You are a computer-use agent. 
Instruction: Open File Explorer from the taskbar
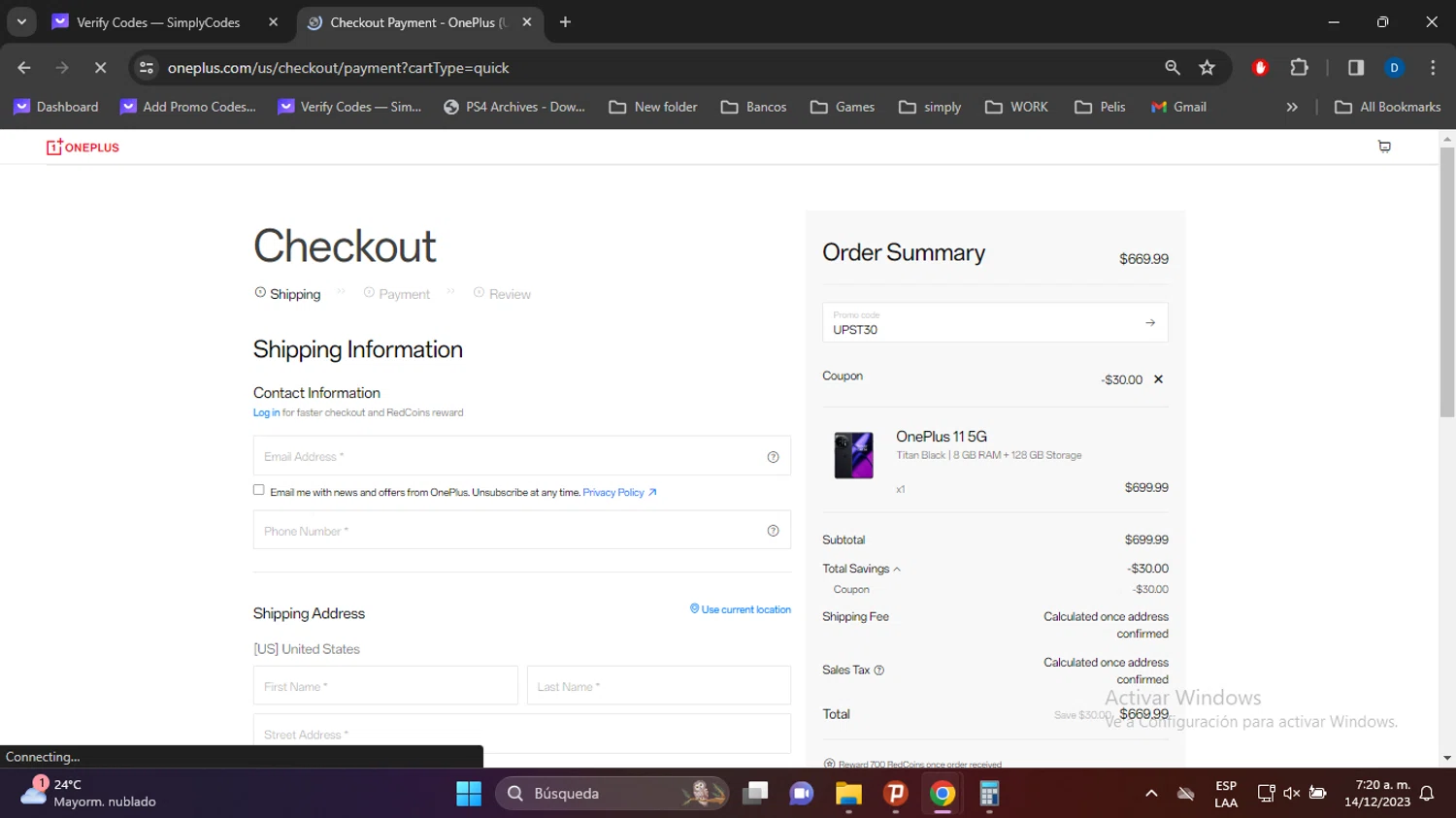[848, 794]
